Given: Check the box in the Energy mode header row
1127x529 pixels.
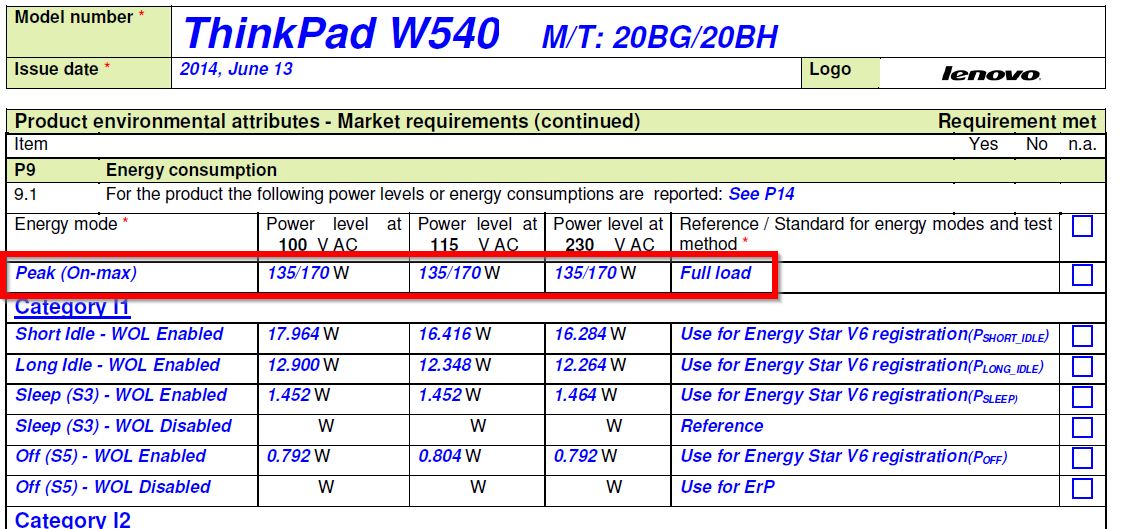Looking at the screenshot, I should (1081, 227).
